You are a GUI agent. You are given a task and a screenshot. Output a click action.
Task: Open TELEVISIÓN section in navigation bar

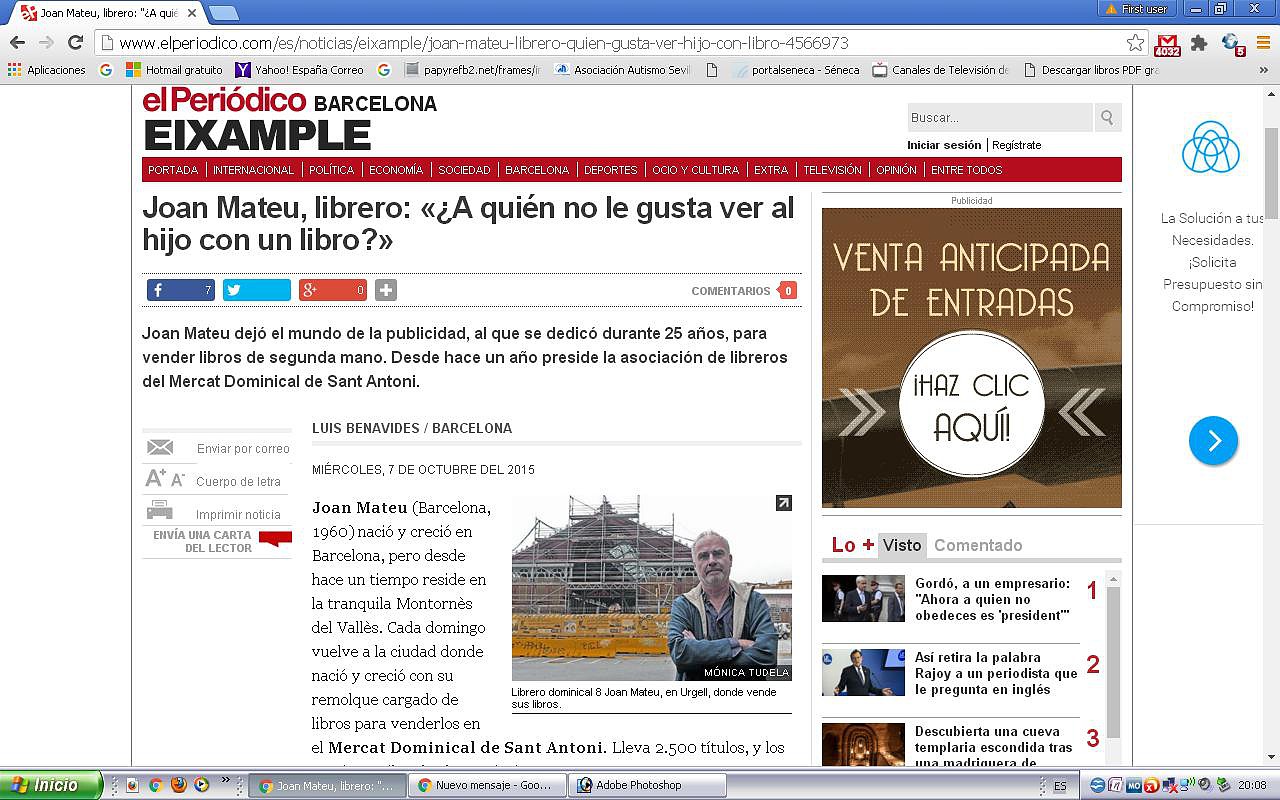[832, 170]
